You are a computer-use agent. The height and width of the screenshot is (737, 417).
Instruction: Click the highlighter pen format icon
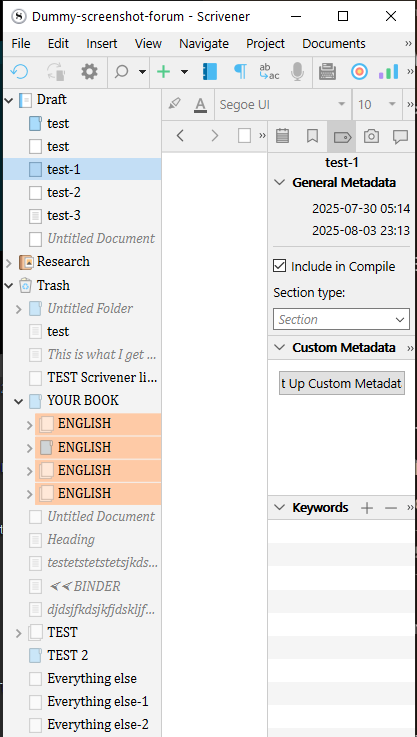click(174, 104)
